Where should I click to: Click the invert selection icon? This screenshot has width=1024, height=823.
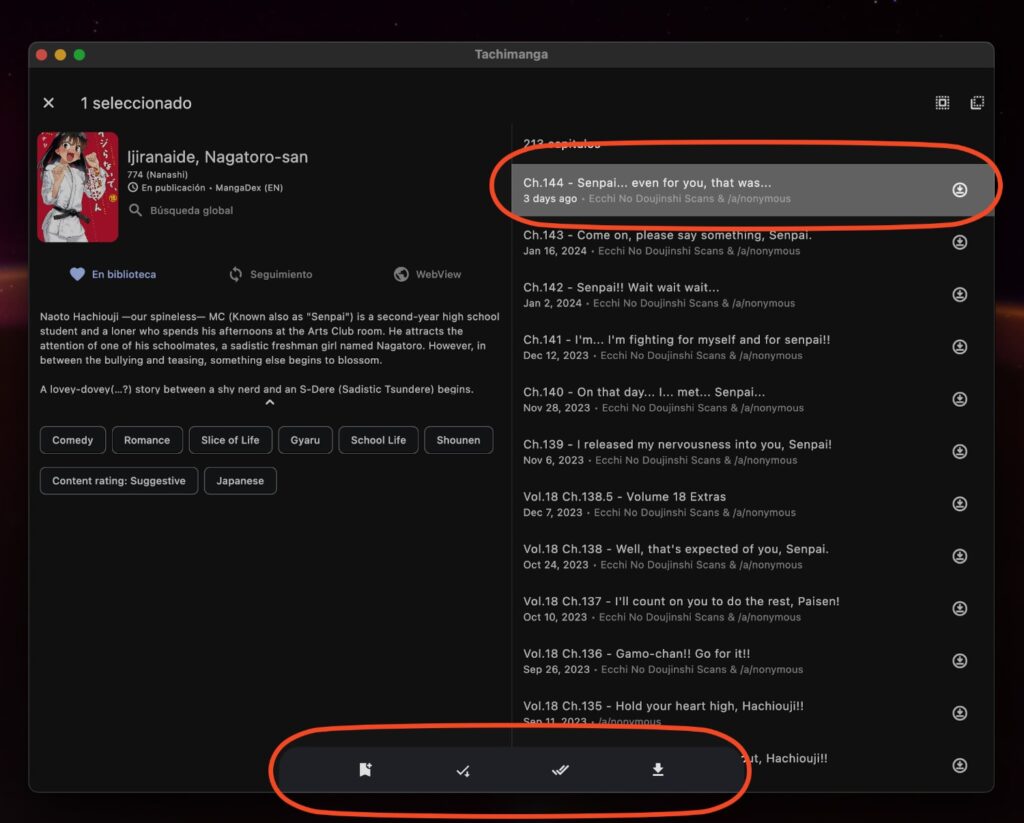pyautogui.click(x=977, y=103)
